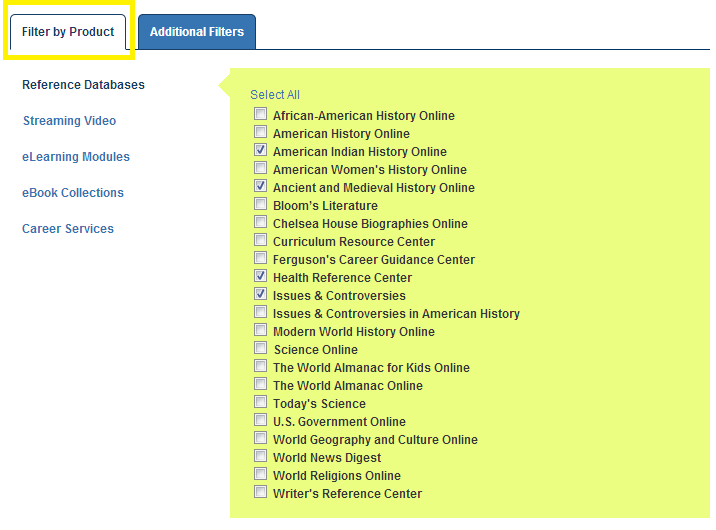Image resolution: width=716 pixels, height=530 pixels.
Task: Check World Almanac for Kids Online checkbox
Action: tap(260, 366)
